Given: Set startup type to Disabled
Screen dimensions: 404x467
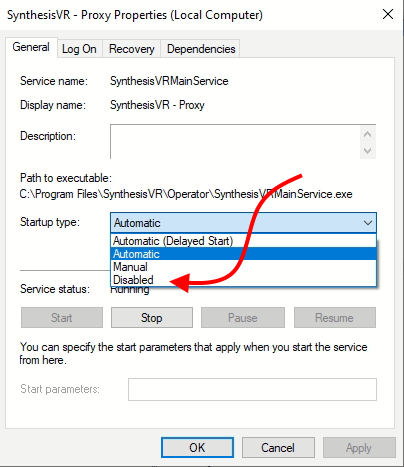Looking at the screenshot, I should (243, 279).
